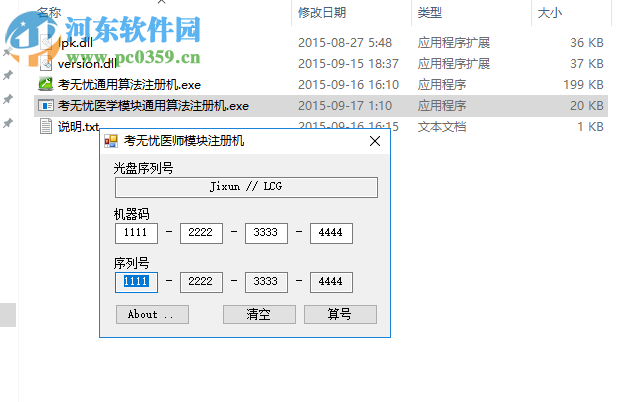Select the file 说明.txt
636x402 pixels.
pyautogui.click(x=78, y=127)
